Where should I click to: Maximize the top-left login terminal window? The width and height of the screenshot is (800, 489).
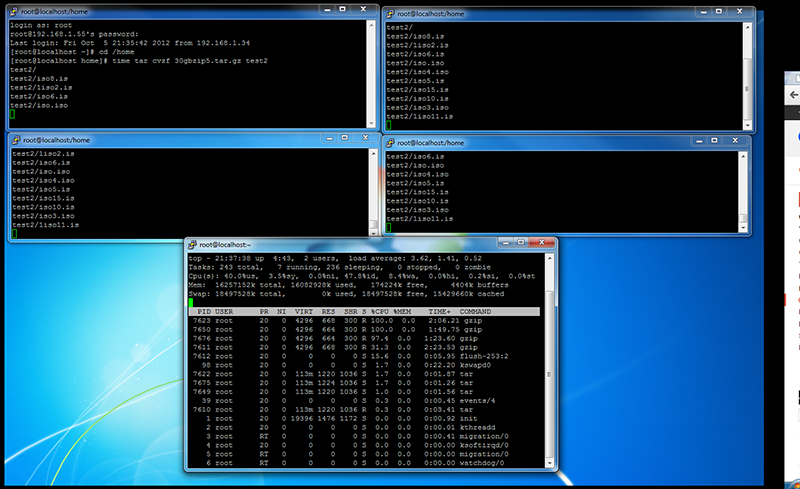342,8
